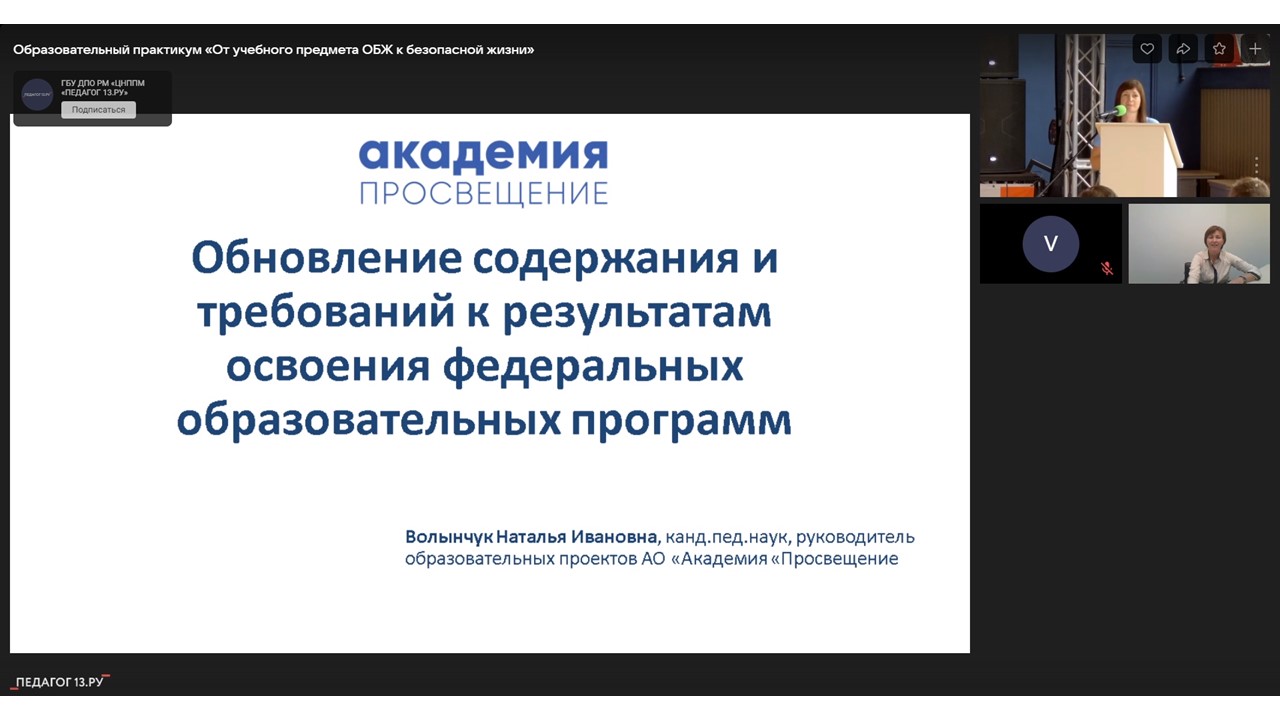Click the ПЕДАГОГ 13.РУ logo at the bottom
Image resolution: width=1280 pixels, height=720 pixels.
tap(60, 682)
